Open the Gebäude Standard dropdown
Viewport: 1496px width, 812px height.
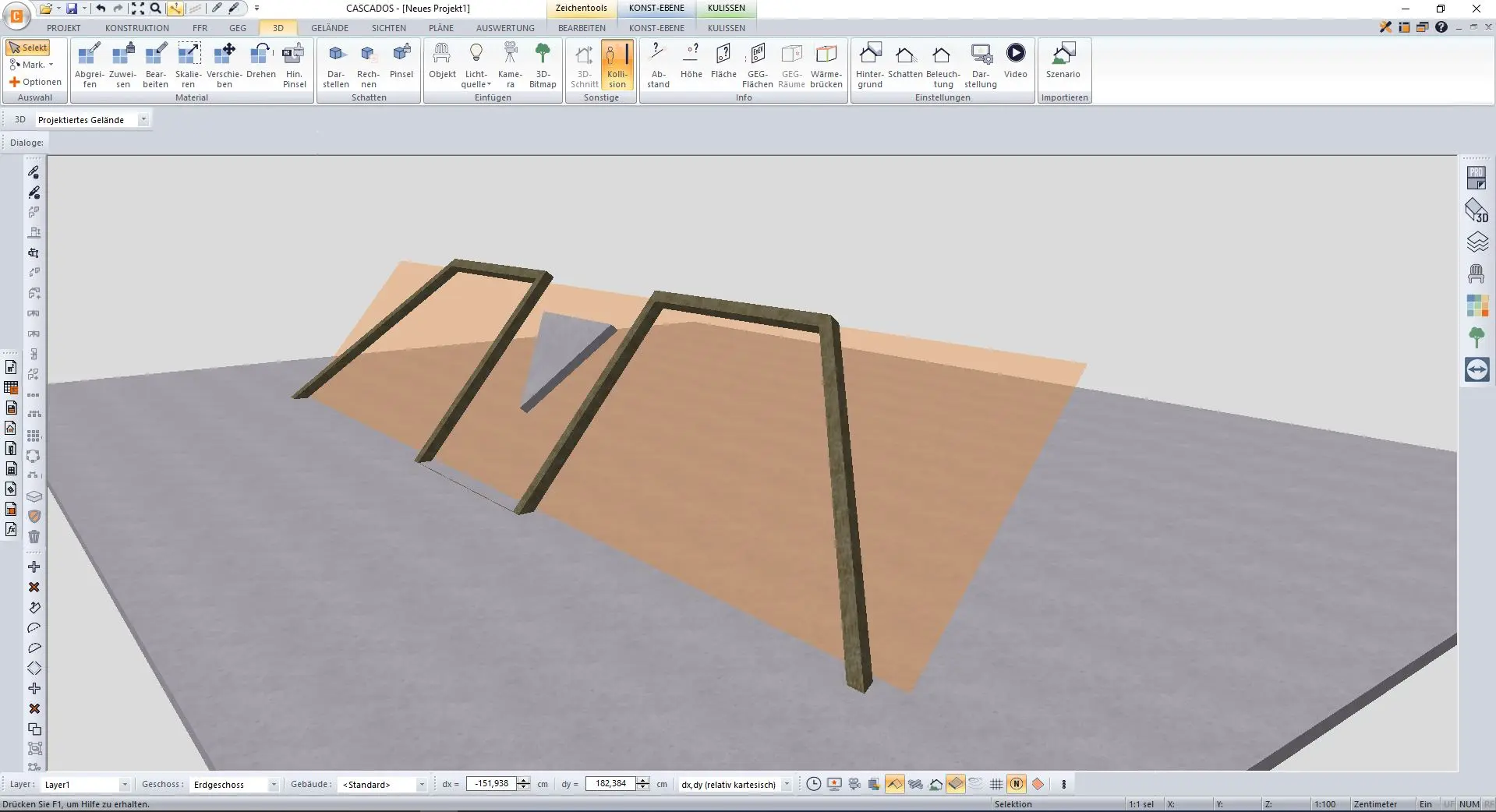click(422, 785)
